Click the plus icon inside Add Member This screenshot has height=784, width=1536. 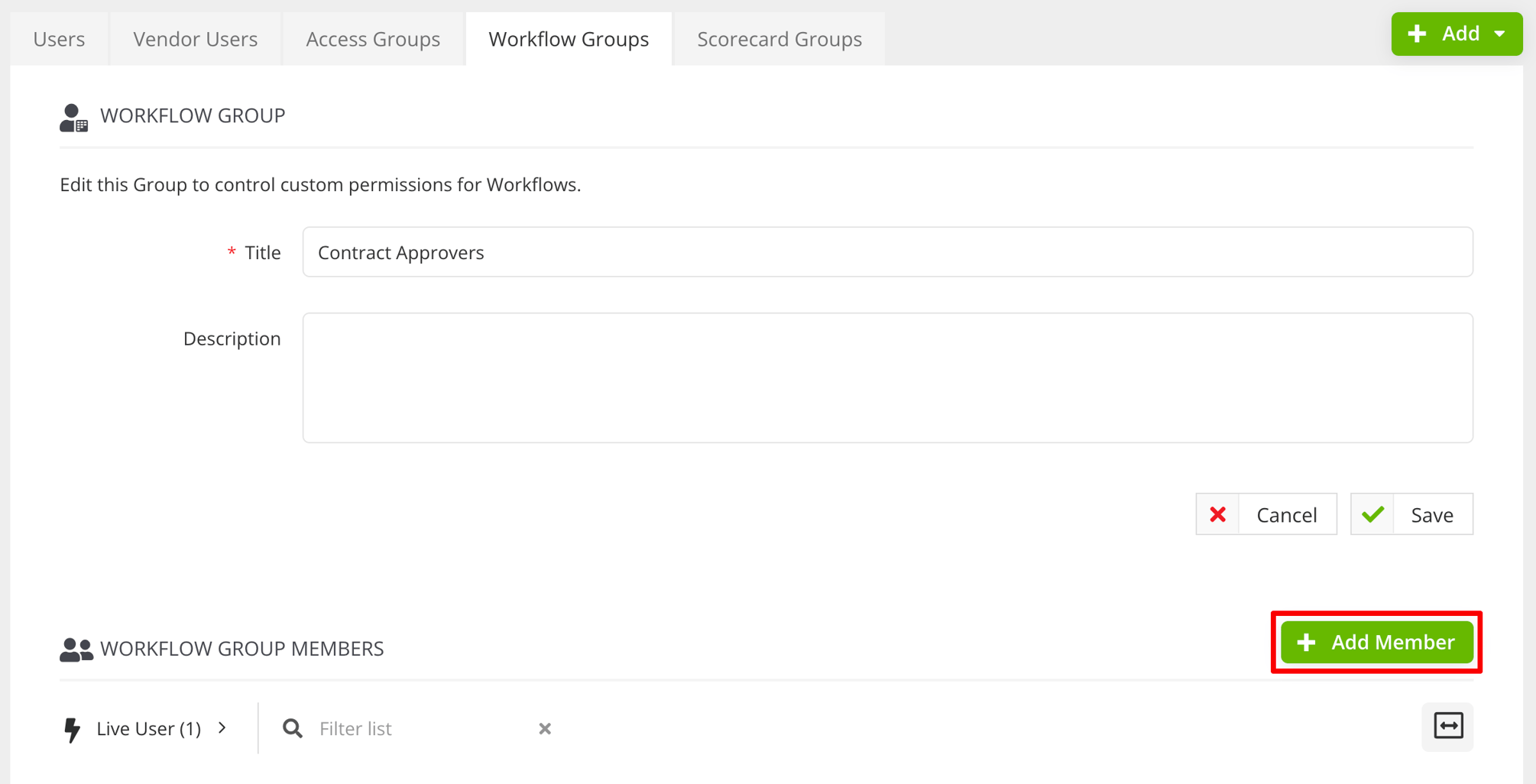pos(1305,642)
